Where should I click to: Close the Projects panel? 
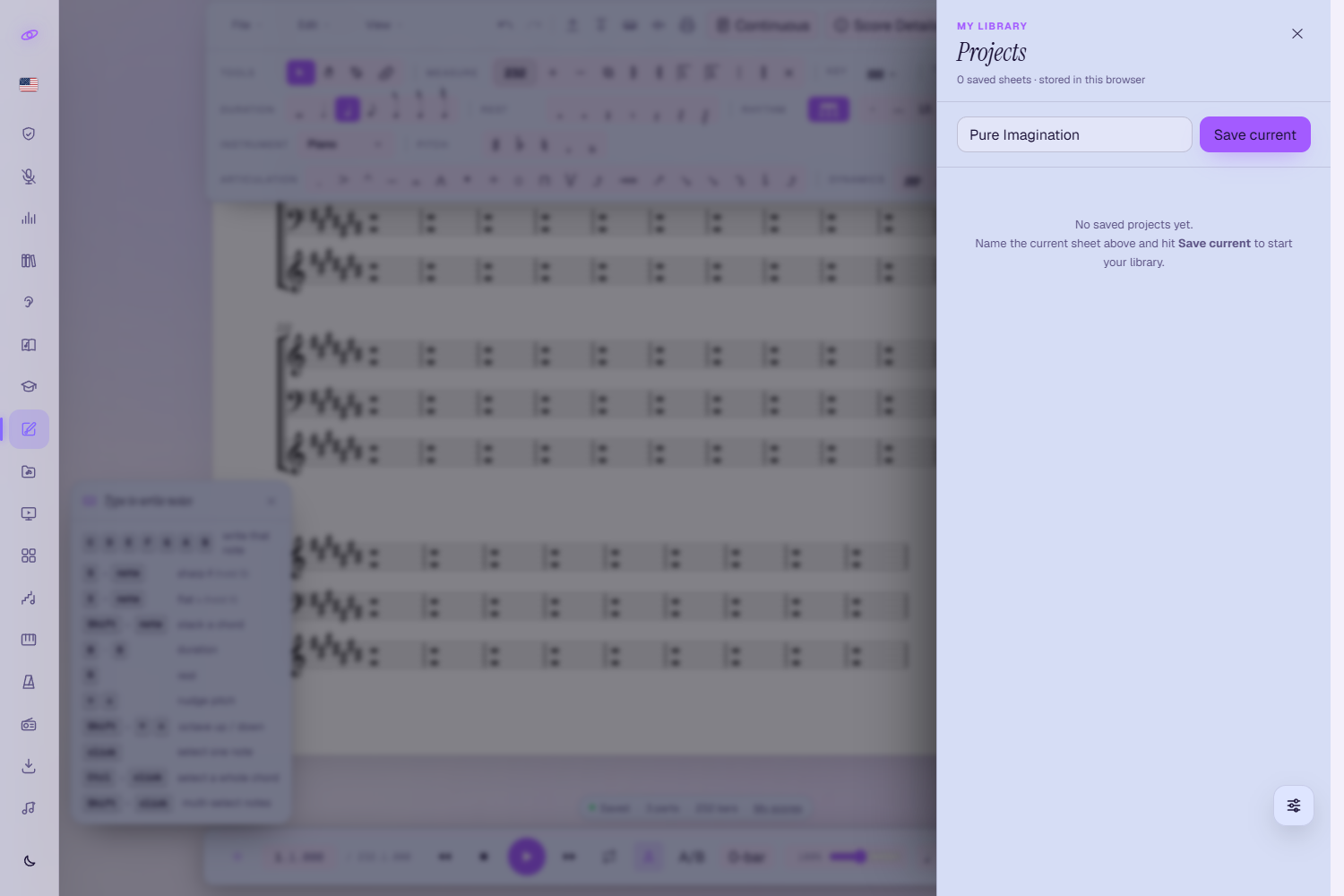coord(1297,34)
